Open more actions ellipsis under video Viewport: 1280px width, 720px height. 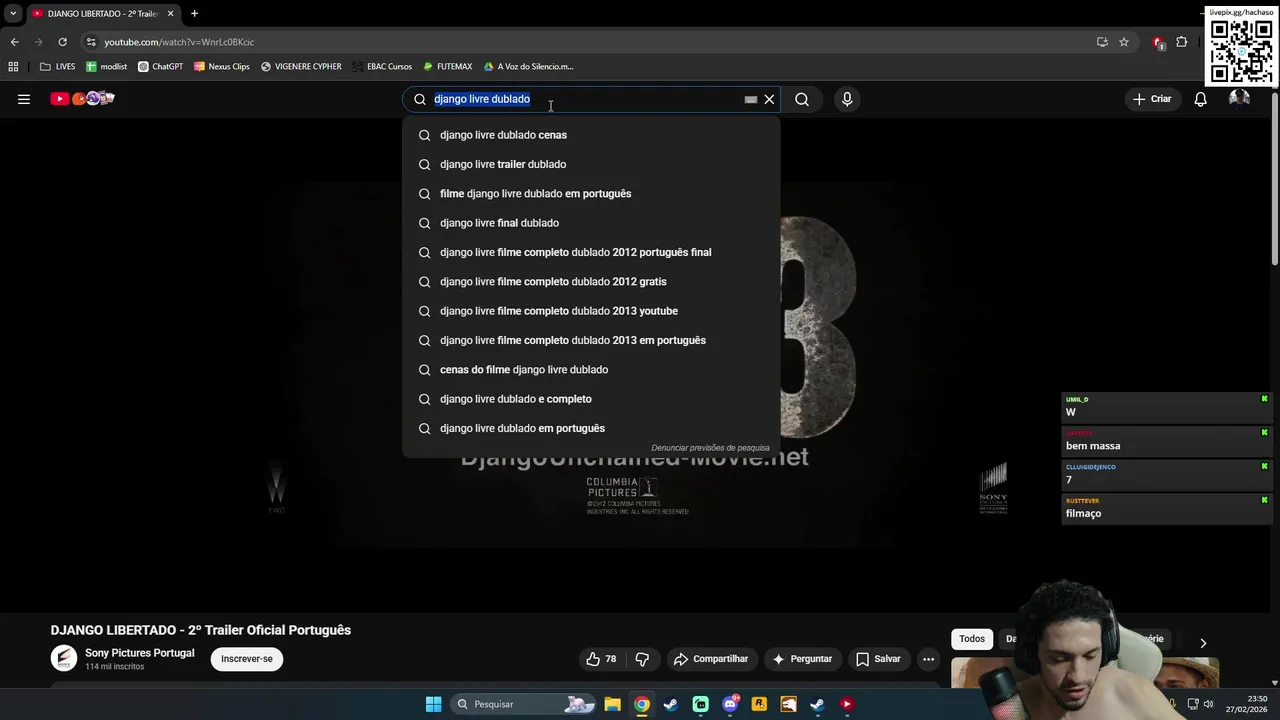pos(928,659)
